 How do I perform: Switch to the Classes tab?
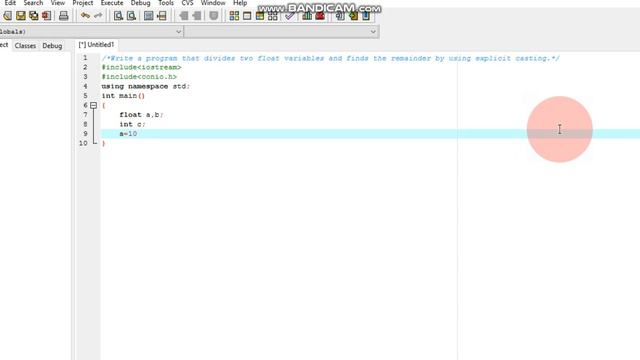[x=25, y=46]
